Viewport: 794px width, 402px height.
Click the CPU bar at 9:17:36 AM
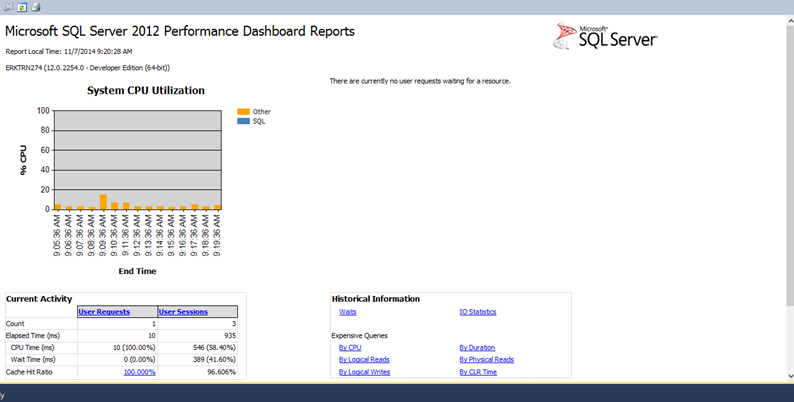tap(195, 207)
